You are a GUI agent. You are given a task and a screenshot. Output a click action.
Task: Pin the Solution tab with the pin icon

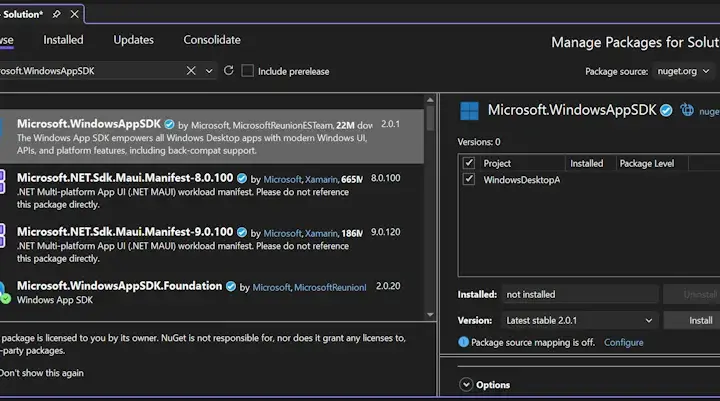(x=56, y=14)
